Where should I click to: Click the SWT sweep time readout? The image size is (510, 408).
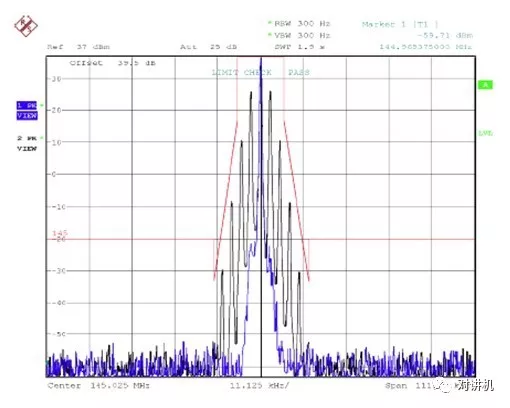point(299,47)
